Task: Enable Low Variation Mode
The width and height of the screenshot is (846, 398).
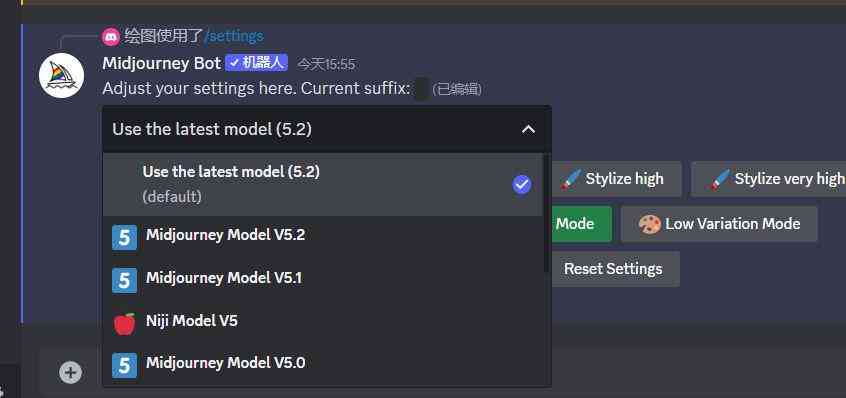Action: pyautogui.click(x=719, y=224)
